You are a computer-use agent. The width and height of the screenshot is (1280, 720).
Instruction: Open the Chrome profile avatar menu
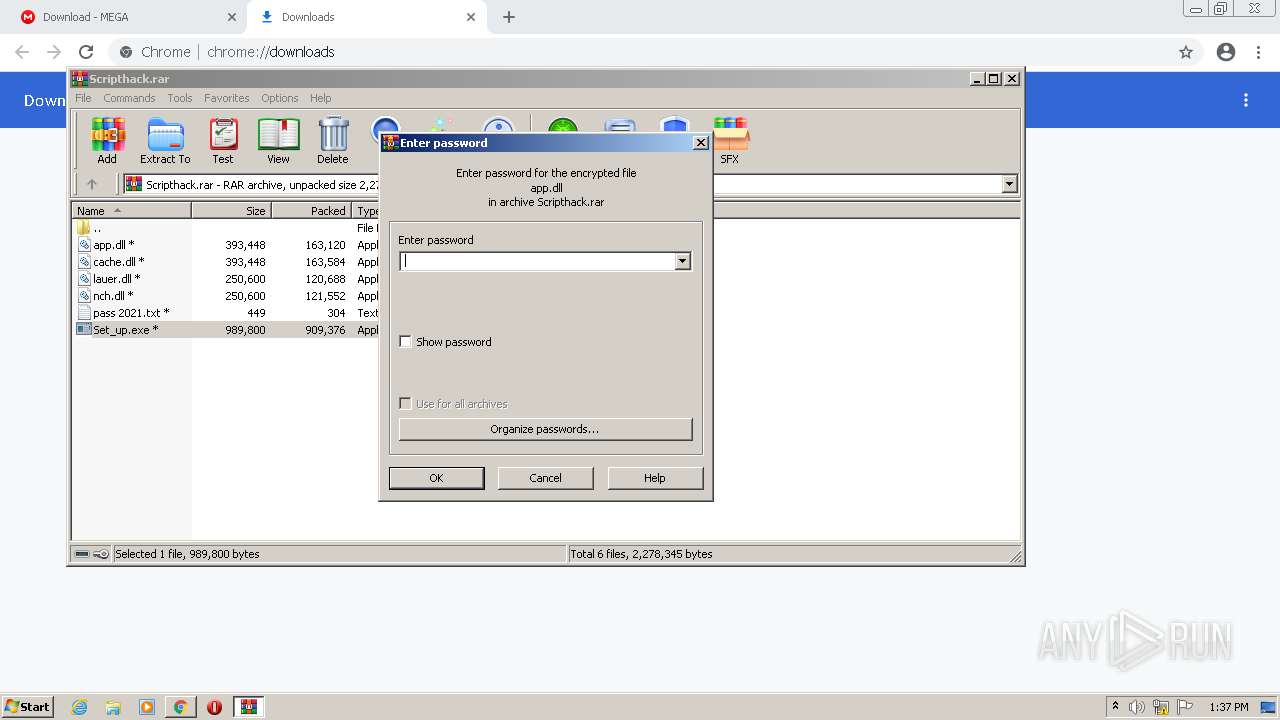coord(1226,52)
